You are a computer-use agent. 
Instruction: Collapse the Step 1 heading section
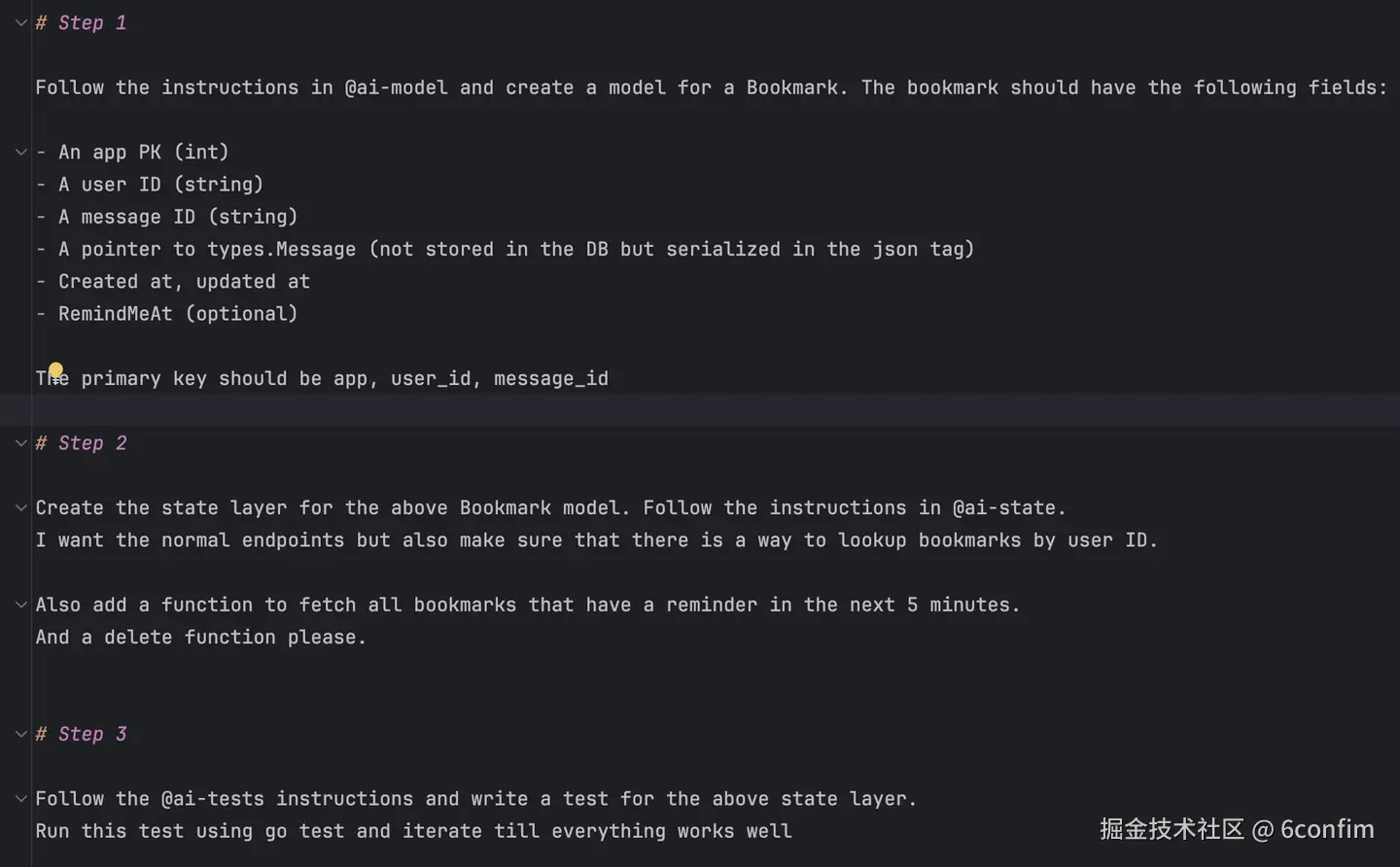coord(20,22)
